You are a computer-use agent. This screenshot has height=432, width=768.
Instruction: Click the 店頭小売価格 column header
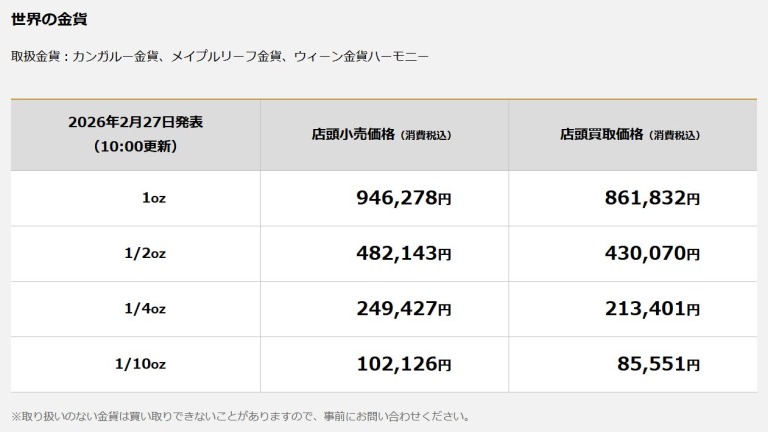click(x=354, y=134)
